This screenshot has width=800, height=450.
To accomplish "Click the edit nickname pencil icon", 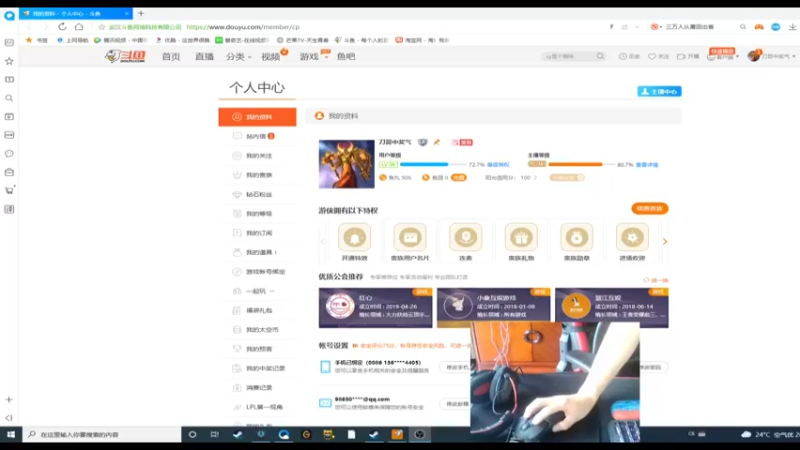I will tap(437, 142).
